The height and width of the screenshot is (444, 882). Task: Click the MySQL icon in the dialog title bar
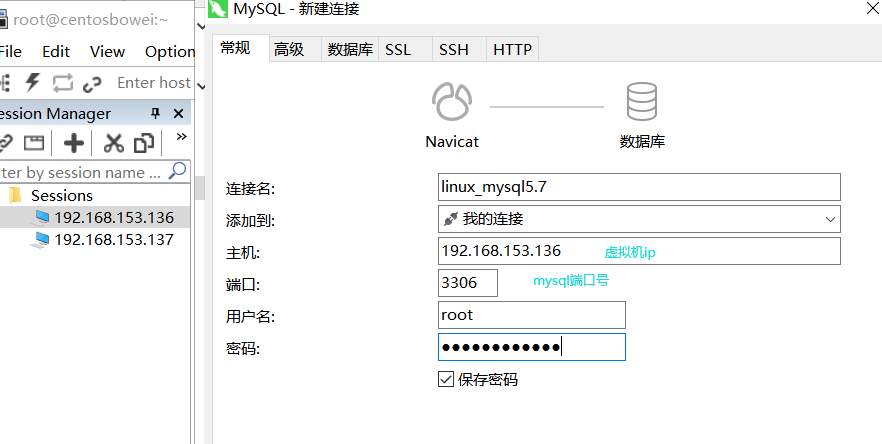[218, 9]
